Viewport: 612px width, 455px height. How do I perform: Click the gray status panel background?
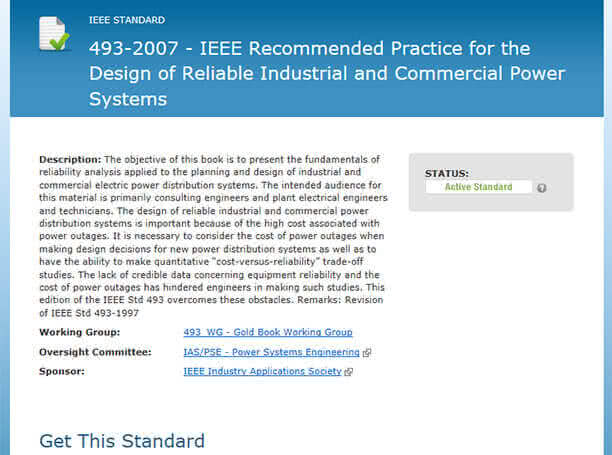[491, 202]
